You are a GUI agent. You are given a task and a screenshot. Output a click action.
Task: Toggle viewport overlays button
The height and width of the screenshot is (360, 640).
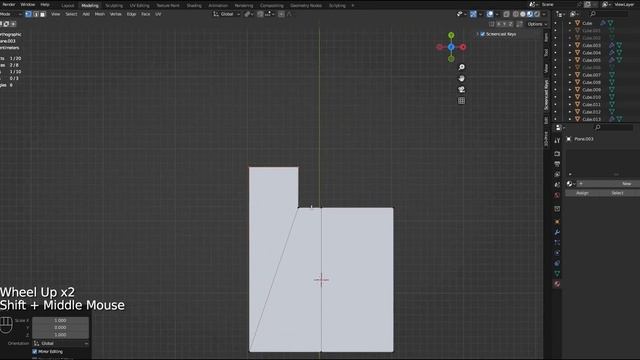tap(490, 14)
